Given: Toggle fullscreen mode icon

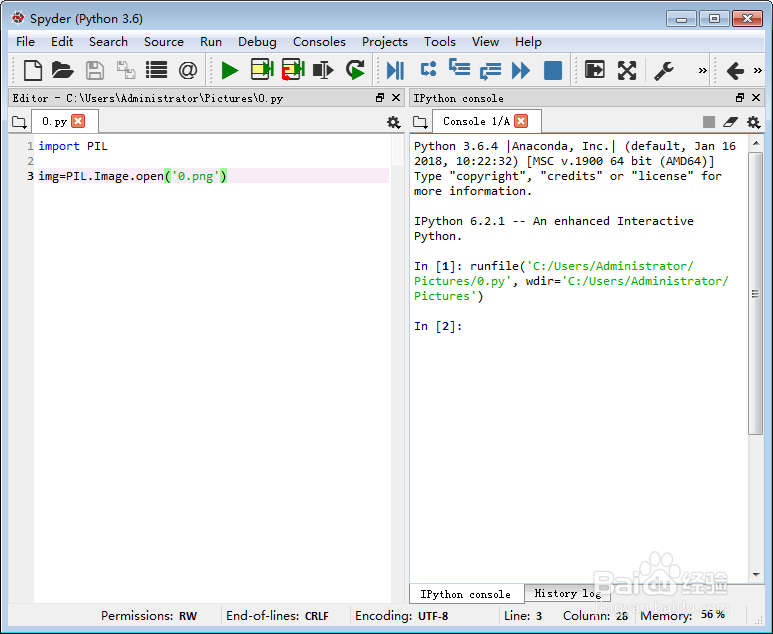Looking at the screenshot, I should pyautogui.click(x=627, y=70).
